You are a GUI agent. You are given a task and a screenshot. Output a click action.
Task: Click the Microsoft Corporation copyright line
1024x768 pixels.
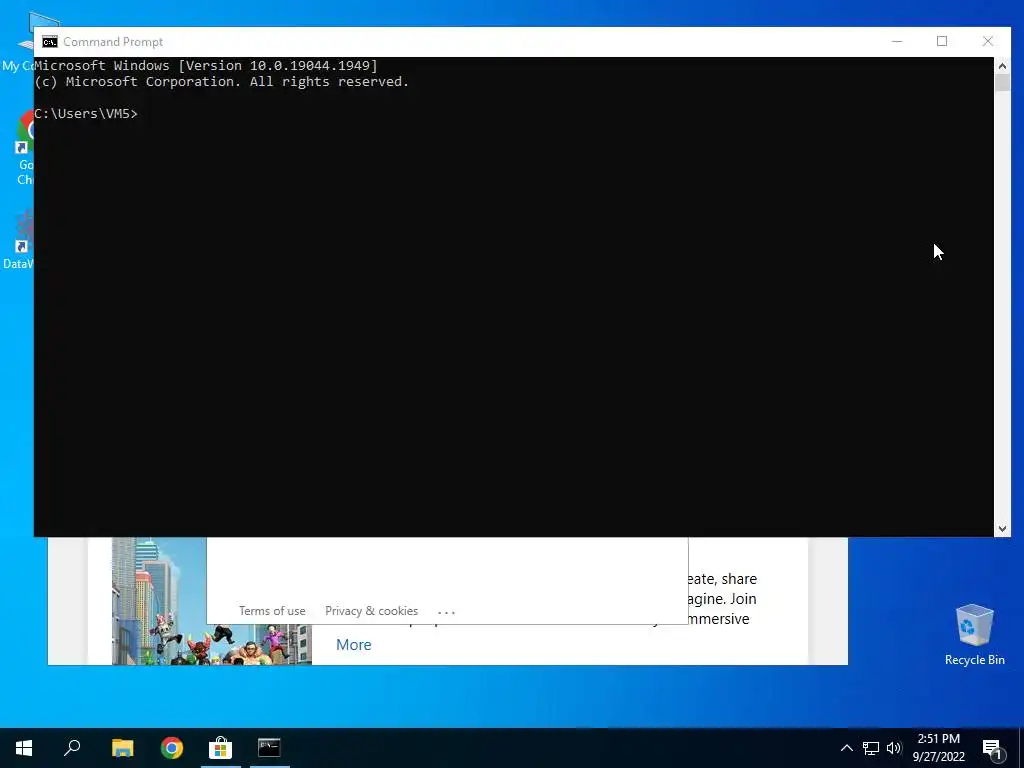click(x=221, y=82)
